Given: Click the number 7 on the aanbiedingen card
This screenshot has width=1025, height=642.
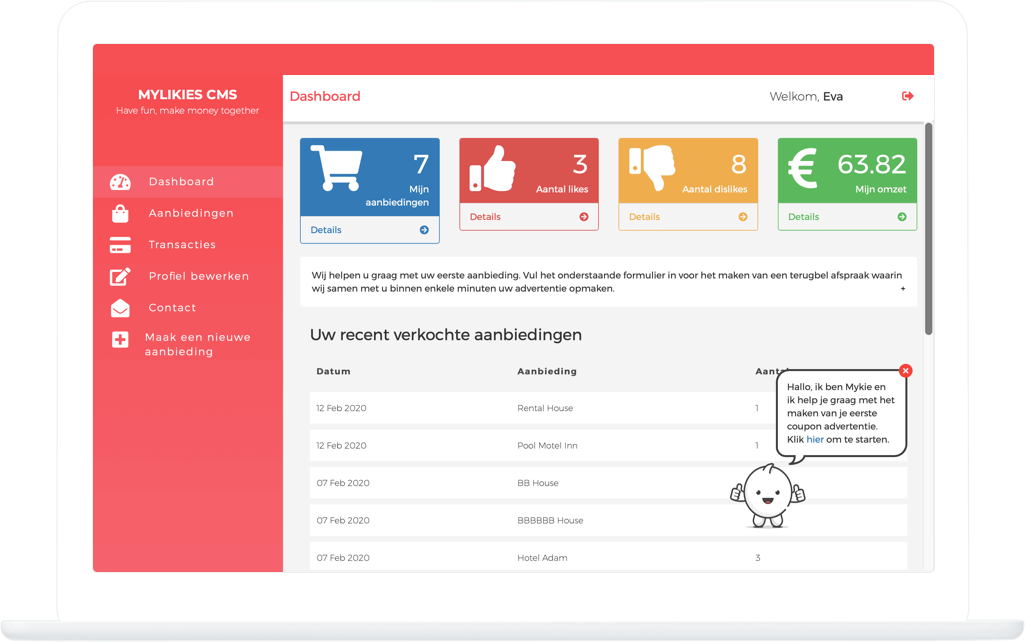Looking at the screenshot, I should point(421,164).
